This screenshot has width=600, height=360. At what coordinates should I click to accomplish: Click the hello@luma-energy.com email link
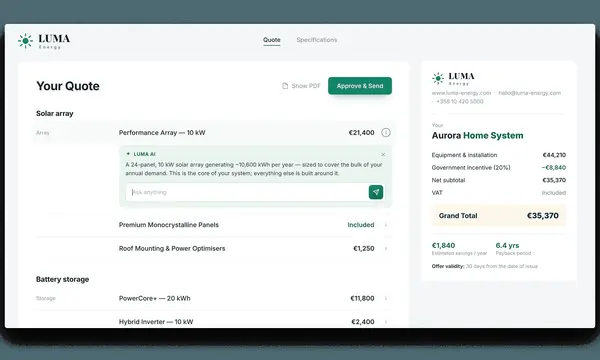(530, 93)
